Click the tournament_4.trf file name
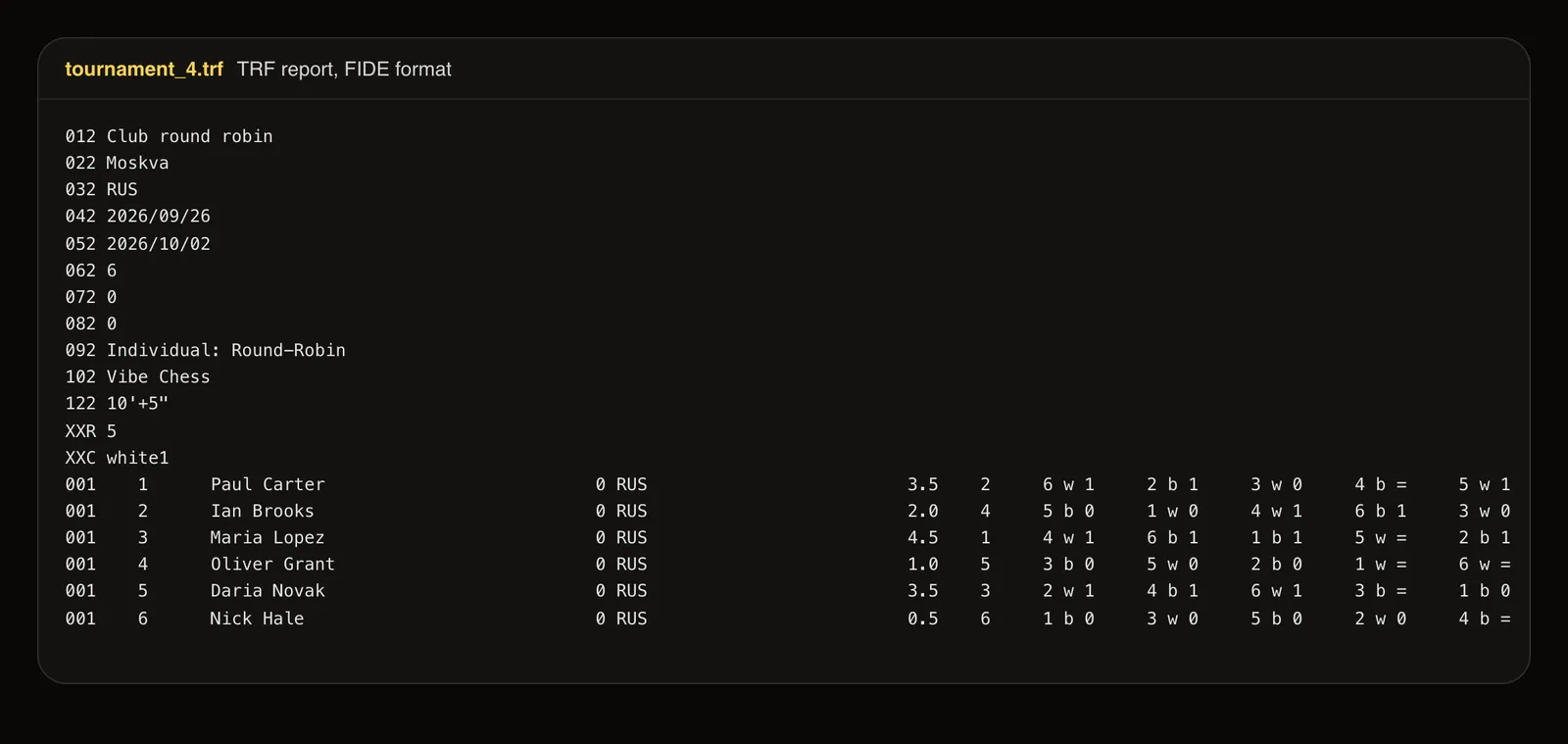1568x744 pixels. tap(144, 70)
